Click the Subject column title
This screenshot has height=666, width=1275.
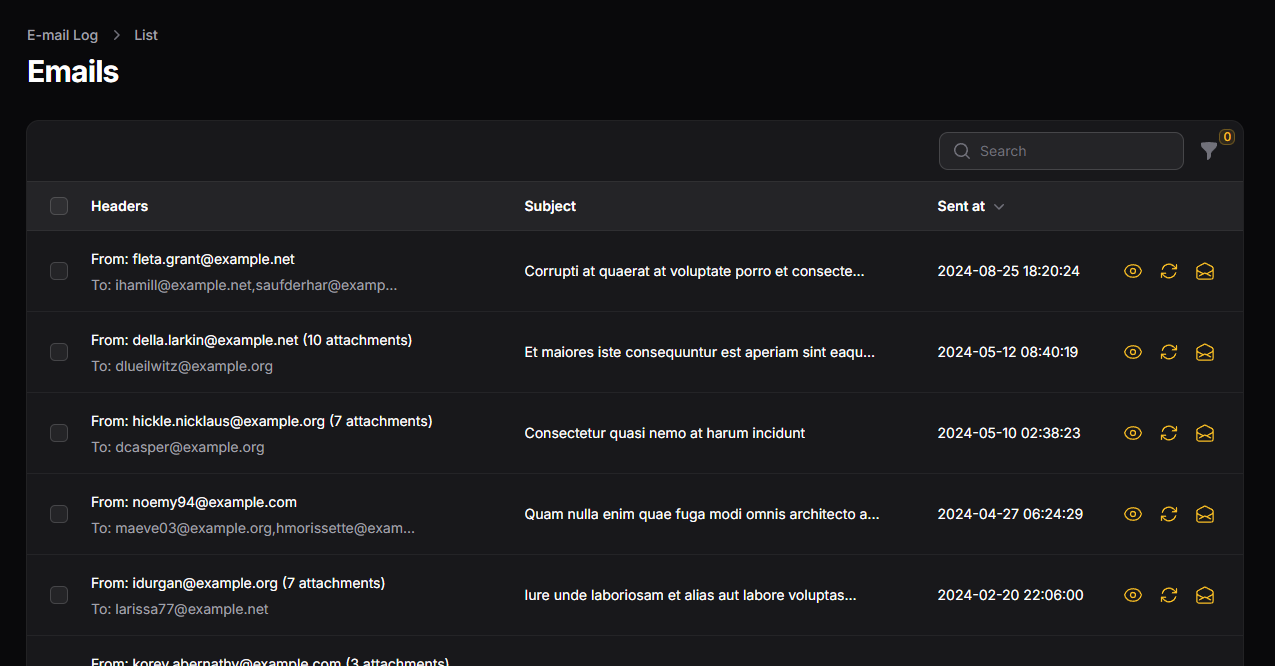point(550,206)
